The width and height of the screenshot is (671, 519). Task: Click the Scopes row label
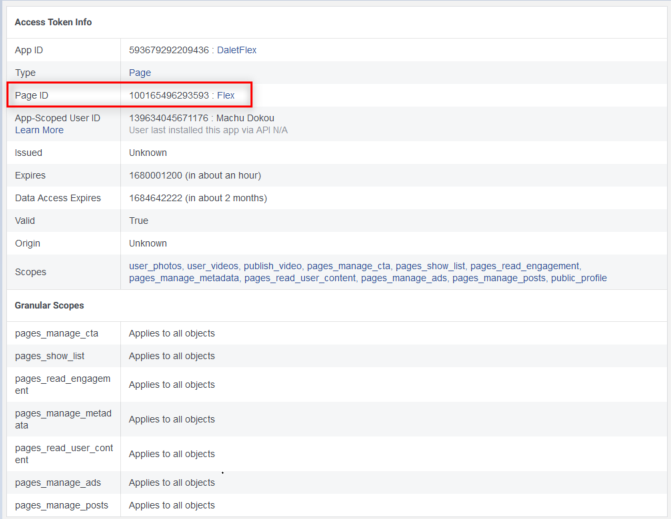coord(30,272)
